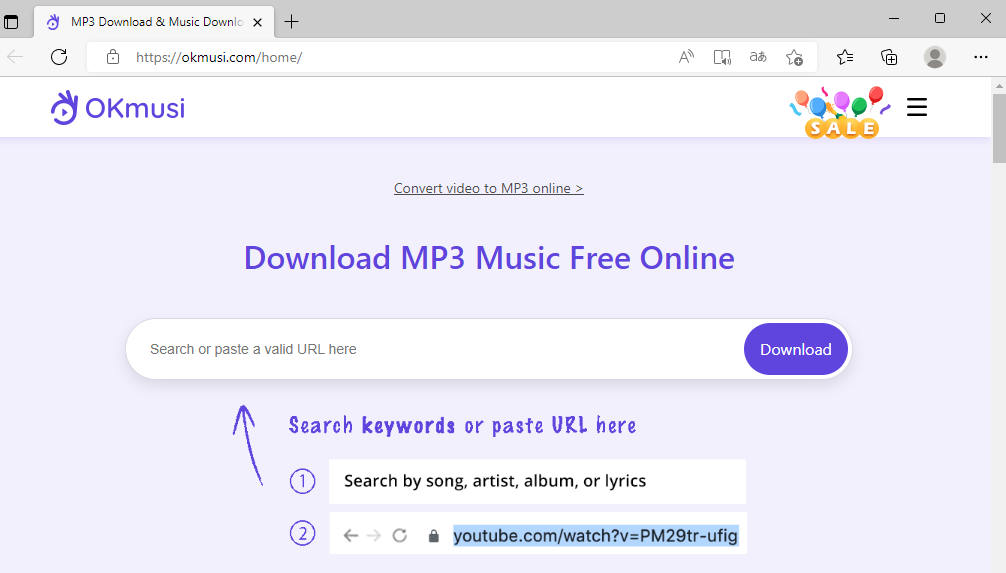Image resolution: width=1006 pixels, height=573 pixels.
Task: Select the MP3 Download & Music tab
Action: [153, 22]
